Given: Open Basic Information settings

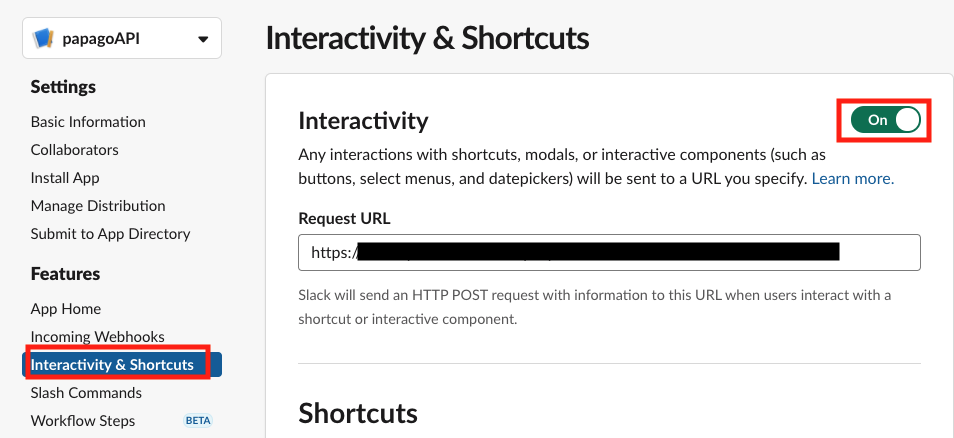Looking at the screenshot, I should pyautogui.click(x=88, y=122).
